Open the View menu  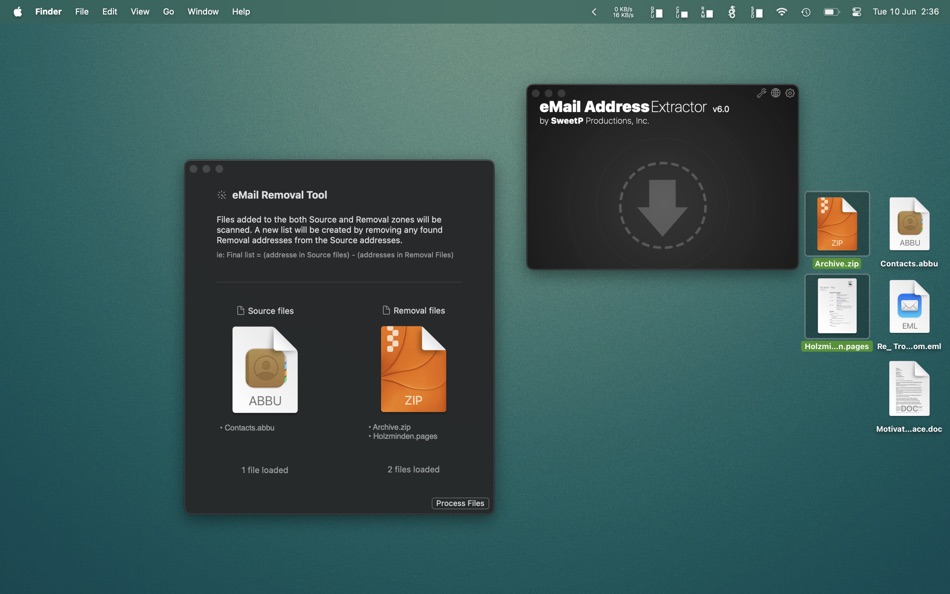(x=140, y=12)
